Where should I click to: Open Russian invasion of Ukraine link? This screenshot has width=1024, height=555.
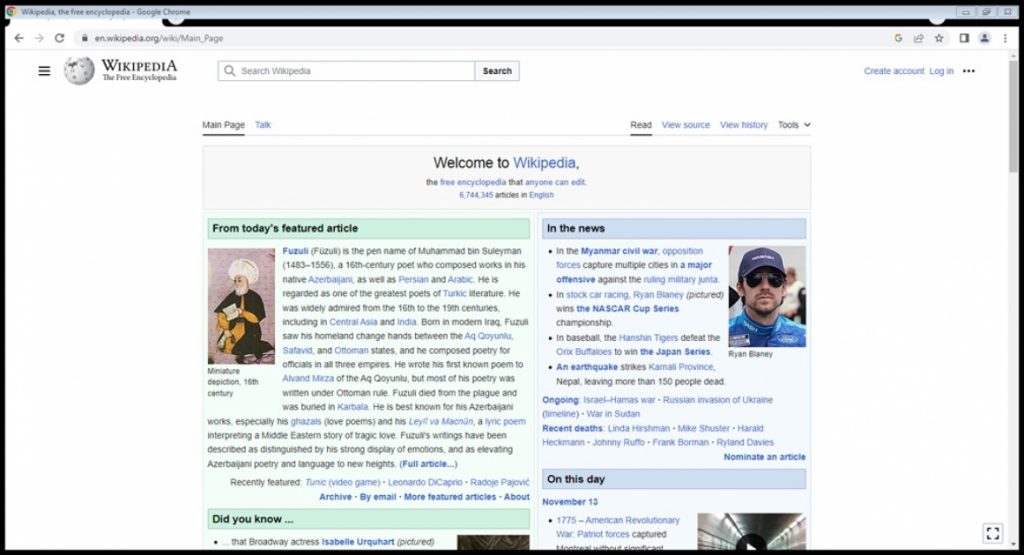pos(718,400)
